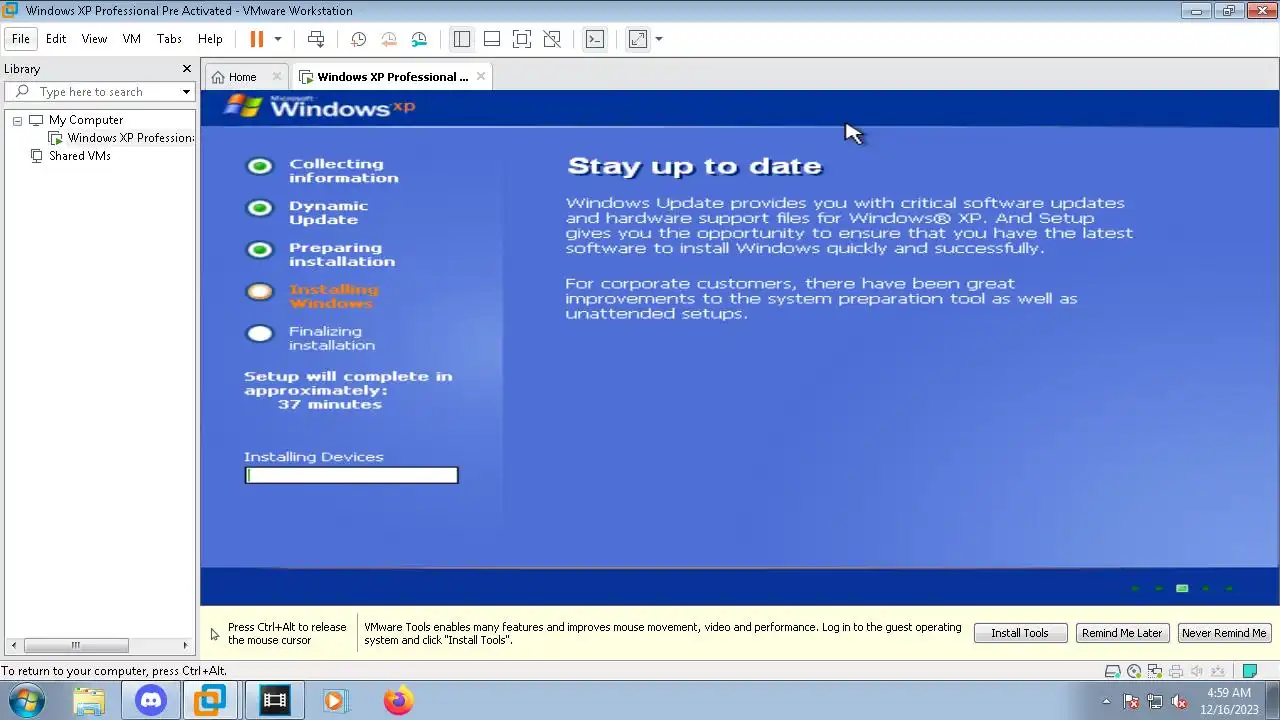Pause the virtual machine with the toolbar Pause button
The height and width of the screenshot is (720, 1280).
256,39
